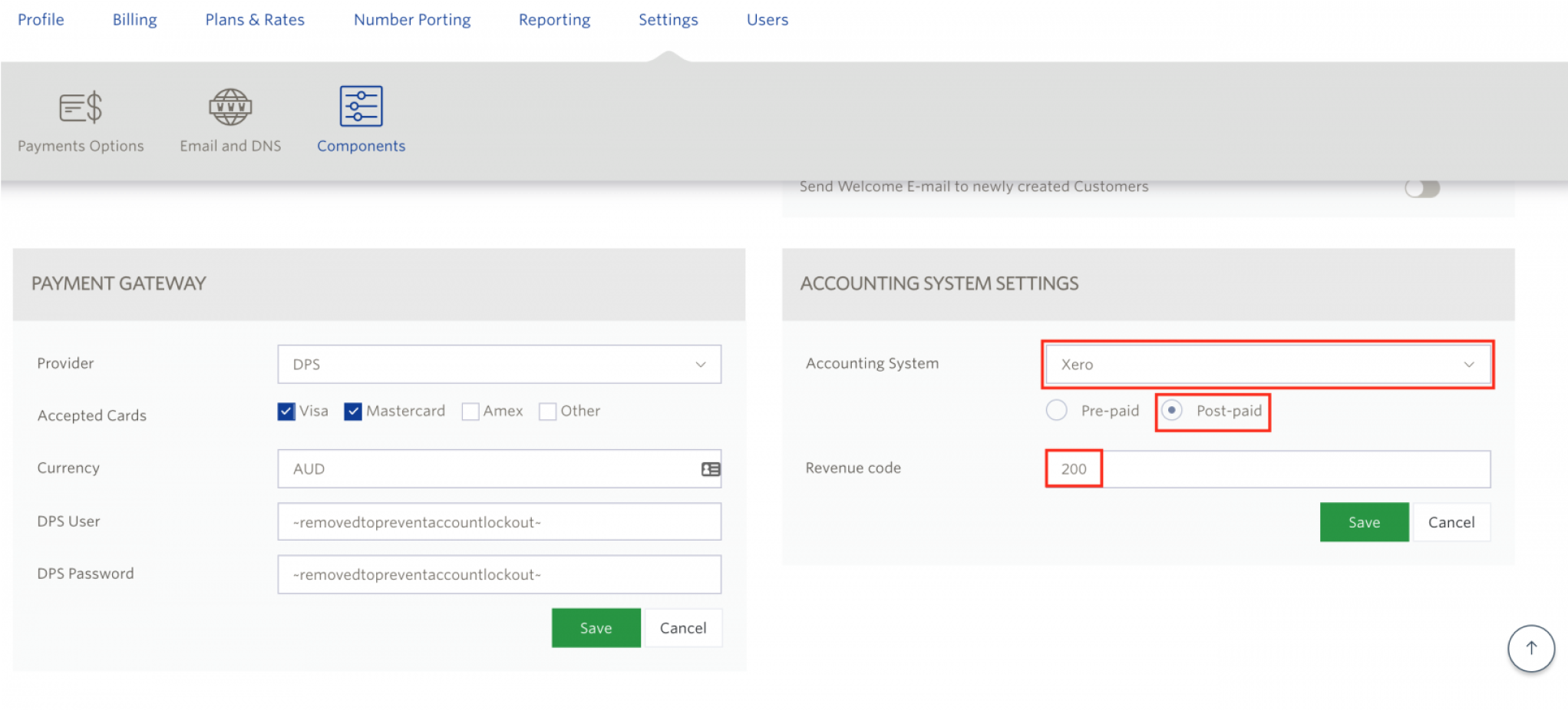Save the Payment Gateway settings

click(x=596, y=628)
